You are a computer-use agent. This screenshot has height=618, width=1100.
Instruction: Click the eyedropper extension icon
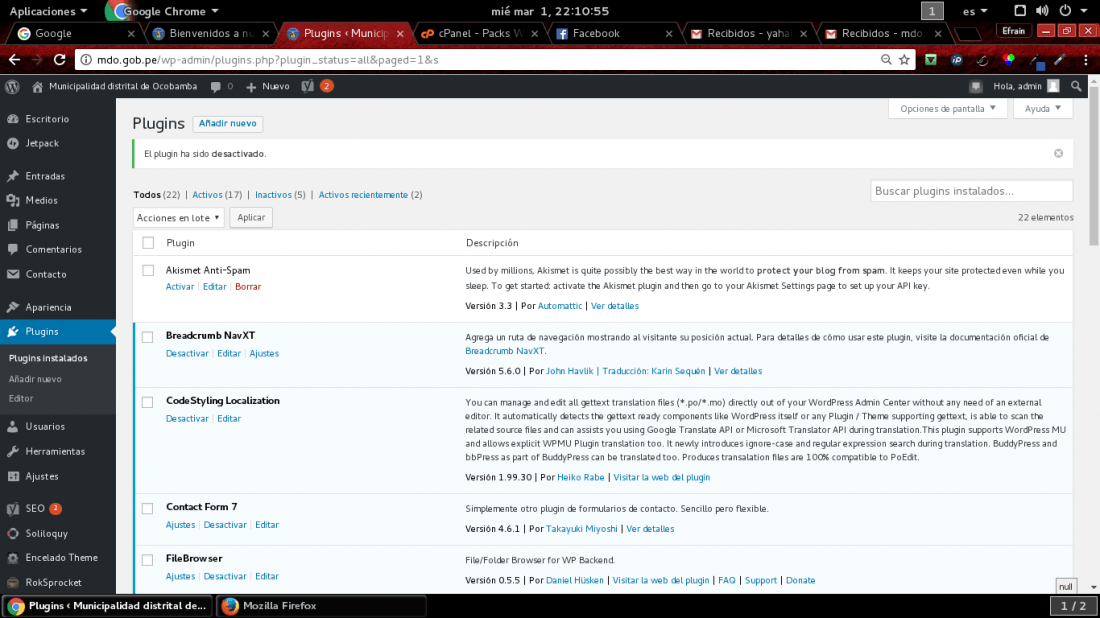(1059, 60)
